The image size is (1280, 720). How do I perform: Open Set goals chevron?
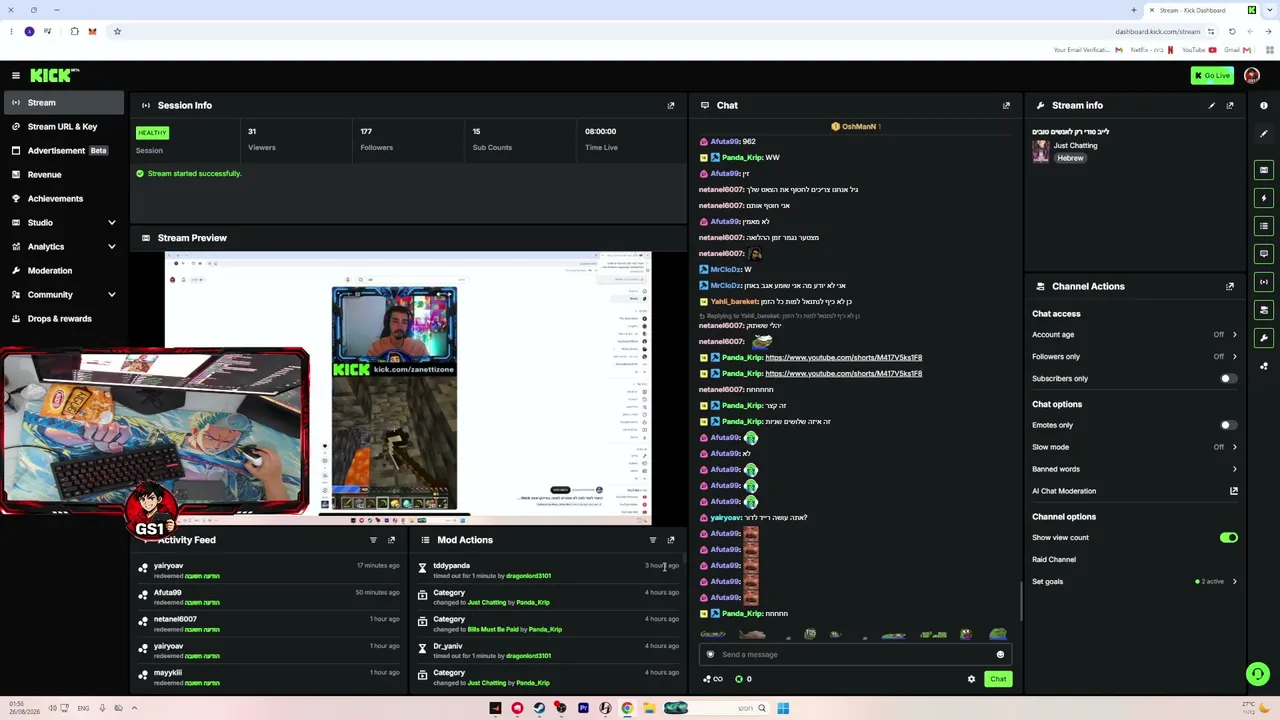(x=1234, y=582)
